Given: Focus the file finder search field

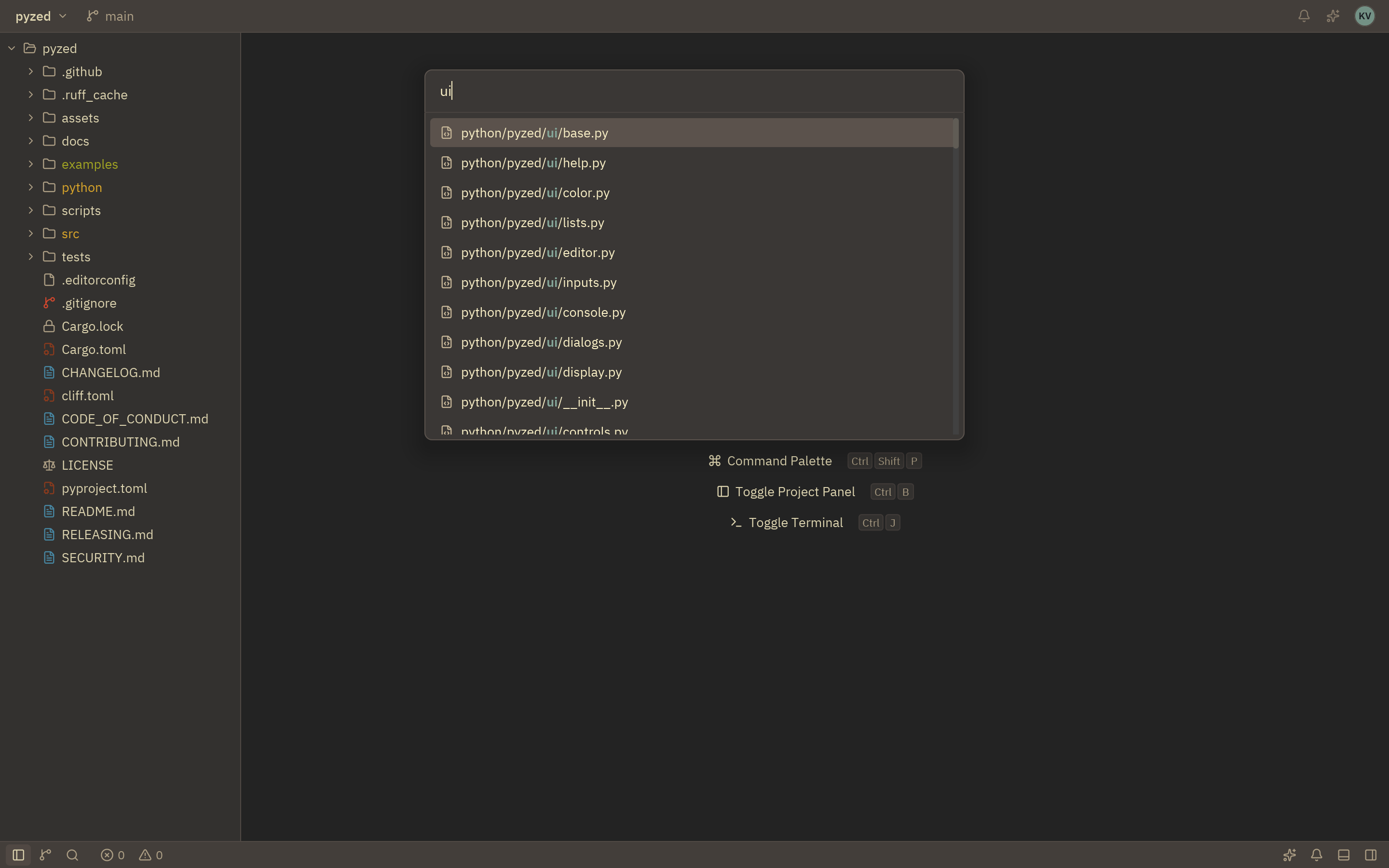Looking at the screenshot, I should pyautogui.click(x=694, y=91).
